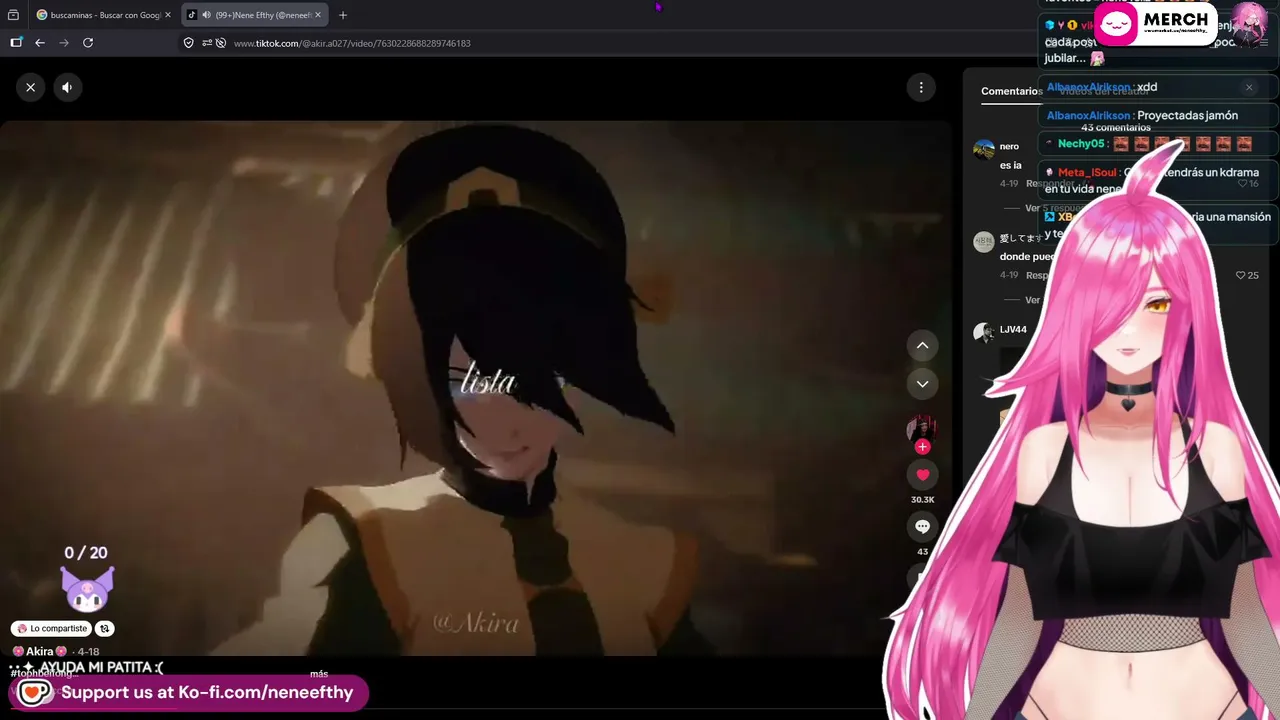Close the buscaminas browser tab
Image resolution: width=1280 pixels, height=720 pixels.
click(168, 15)
